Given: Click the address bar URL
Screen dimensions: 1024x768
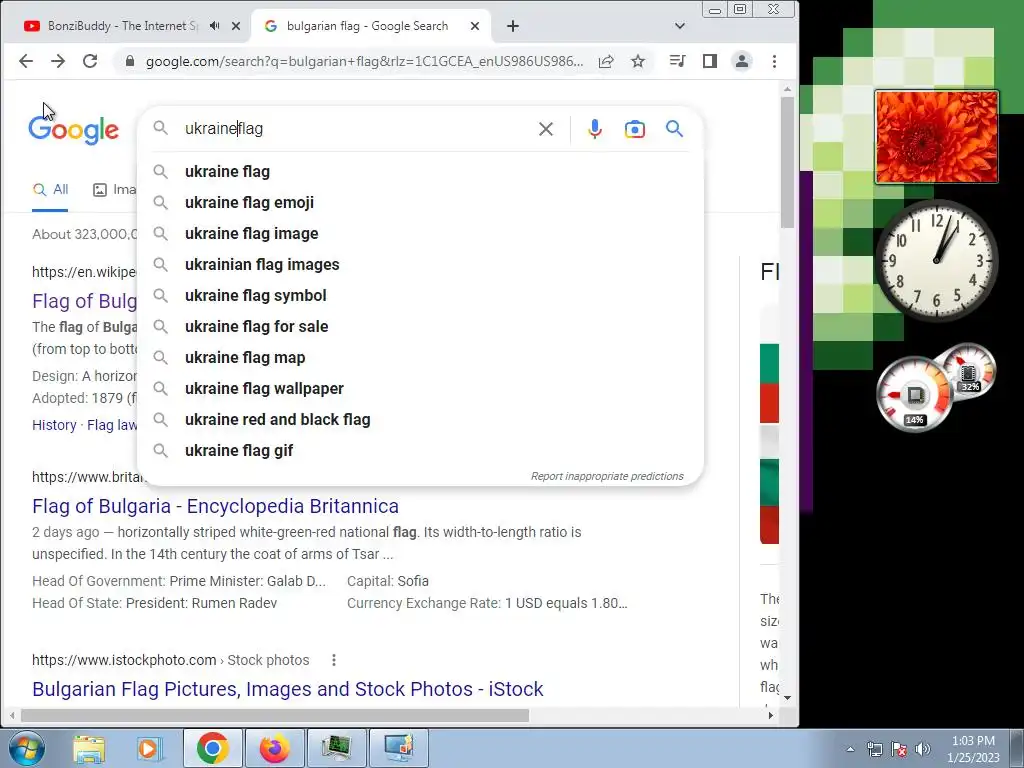Looking at the screenshot, I should tap(364, 61).
